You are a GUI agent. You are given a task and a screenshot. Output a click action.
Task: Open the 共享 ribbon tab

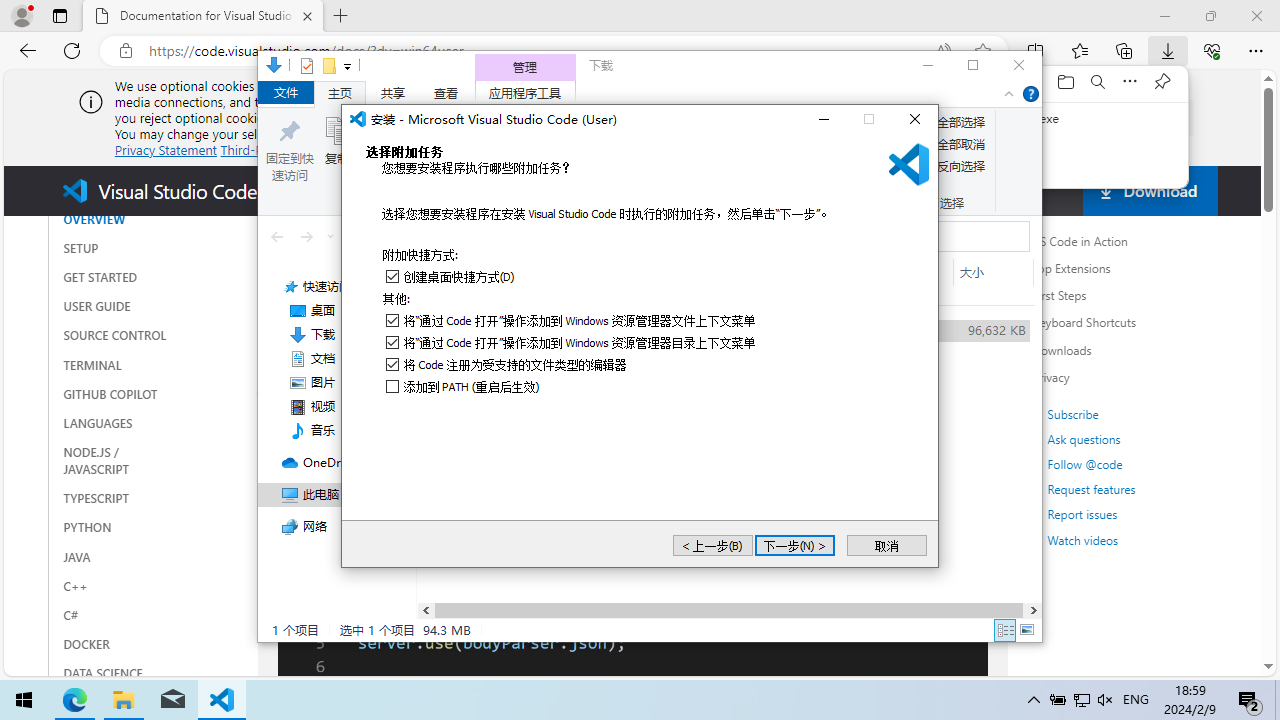393,93
